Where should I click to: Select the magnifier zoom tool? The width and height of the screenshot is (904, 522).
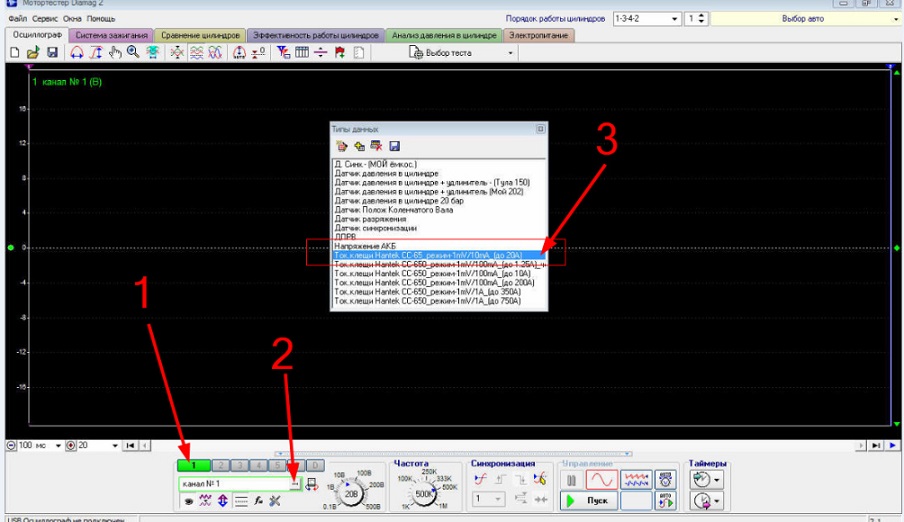tap(133, 52)
